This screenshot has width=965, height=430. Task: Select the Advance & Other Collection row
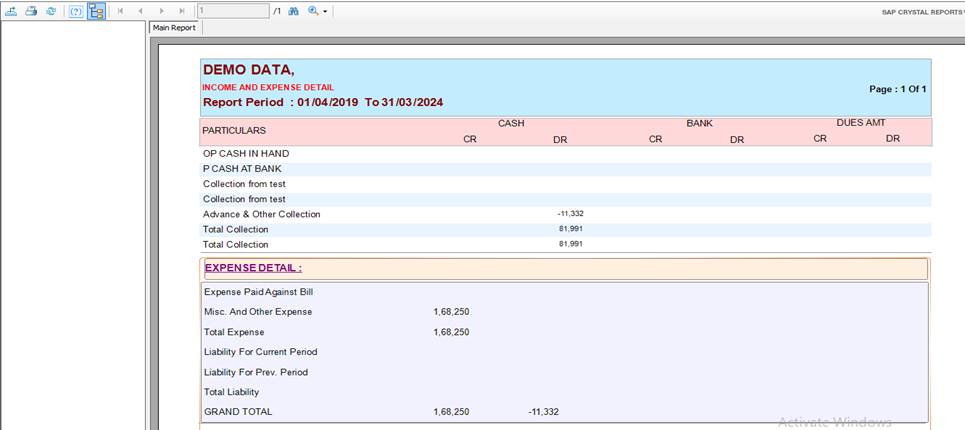pos(262,214)
